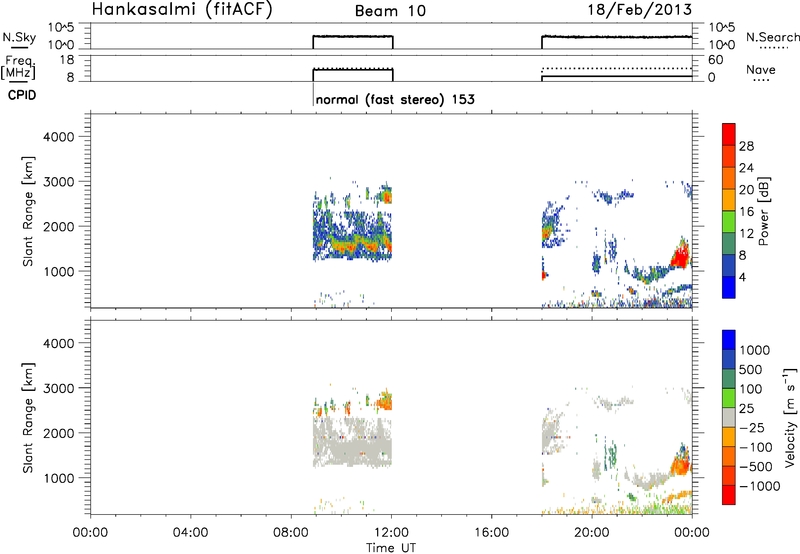Select the 04:00 time tick label
Viewport: 800px width, 554px height.
(190, 533)
